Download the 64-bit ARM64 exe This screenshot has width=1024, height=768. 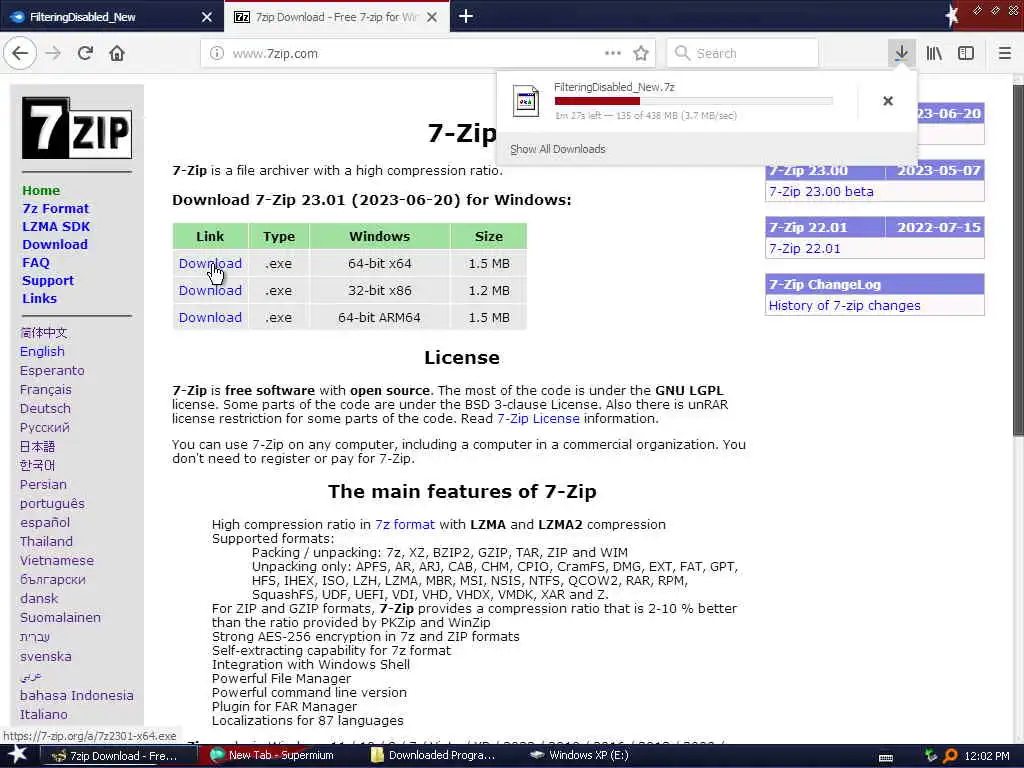[210, 317]
